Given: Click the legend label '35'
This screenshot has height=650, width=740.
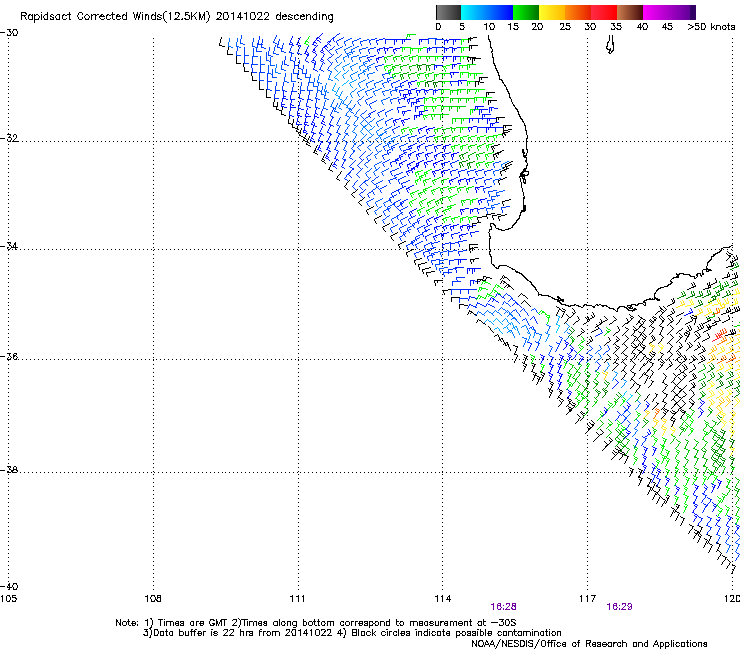Looking at the screenshot, I should (616, 27).
